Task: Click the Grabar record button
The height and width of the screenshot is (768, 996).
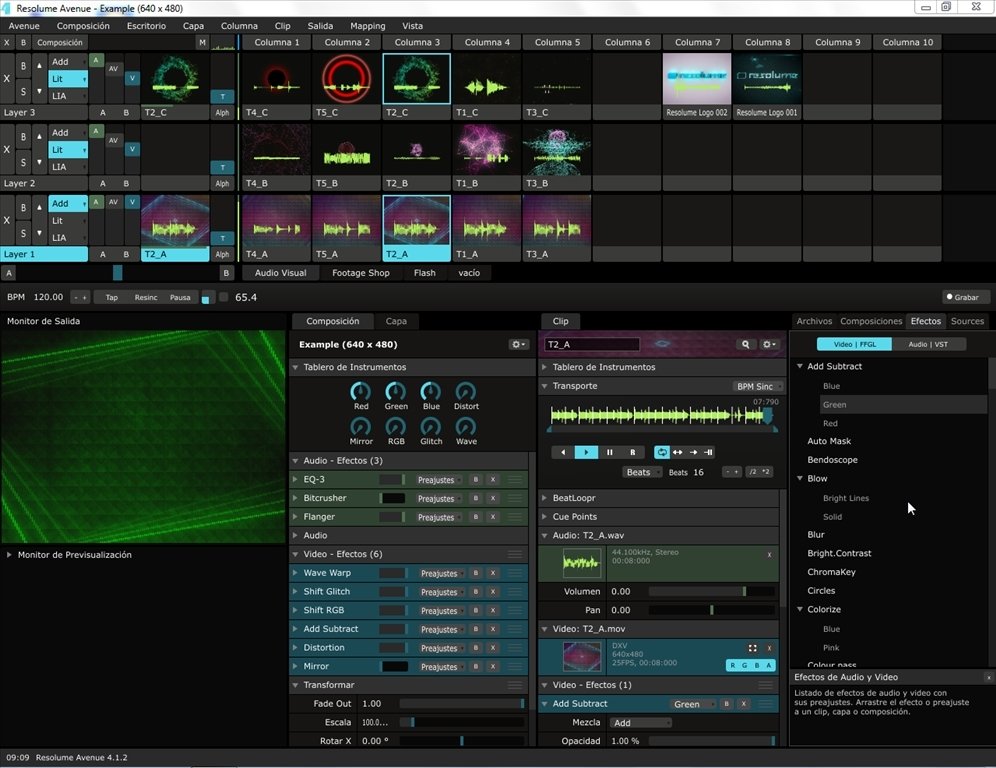Action: coord(961,297)
